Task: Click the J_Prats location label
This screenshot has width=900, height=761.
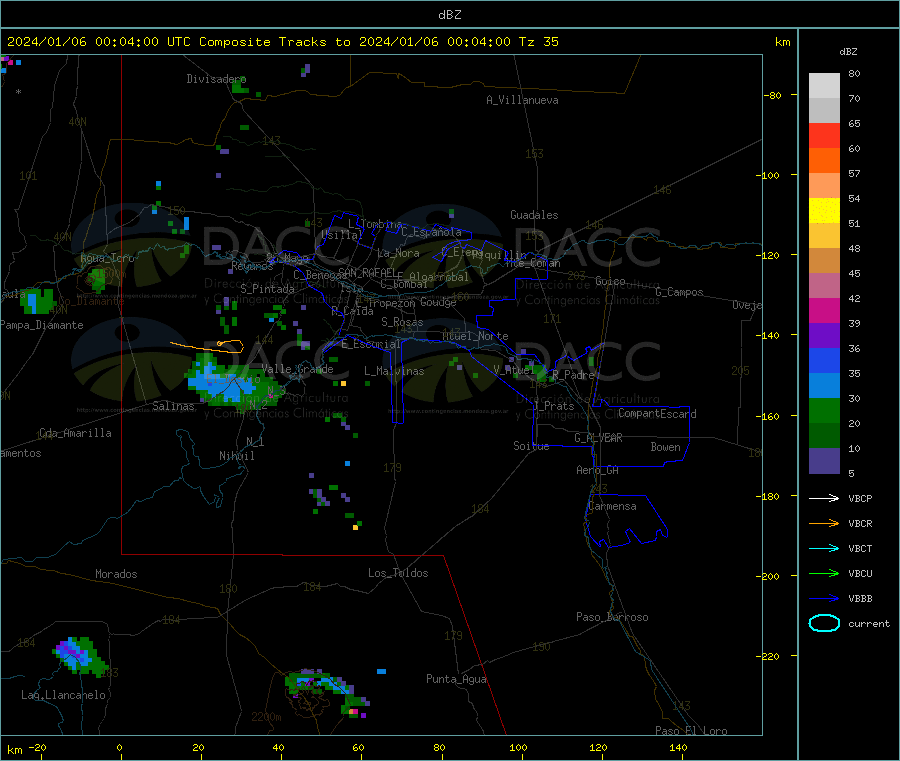Action: [x=553, y=406]
